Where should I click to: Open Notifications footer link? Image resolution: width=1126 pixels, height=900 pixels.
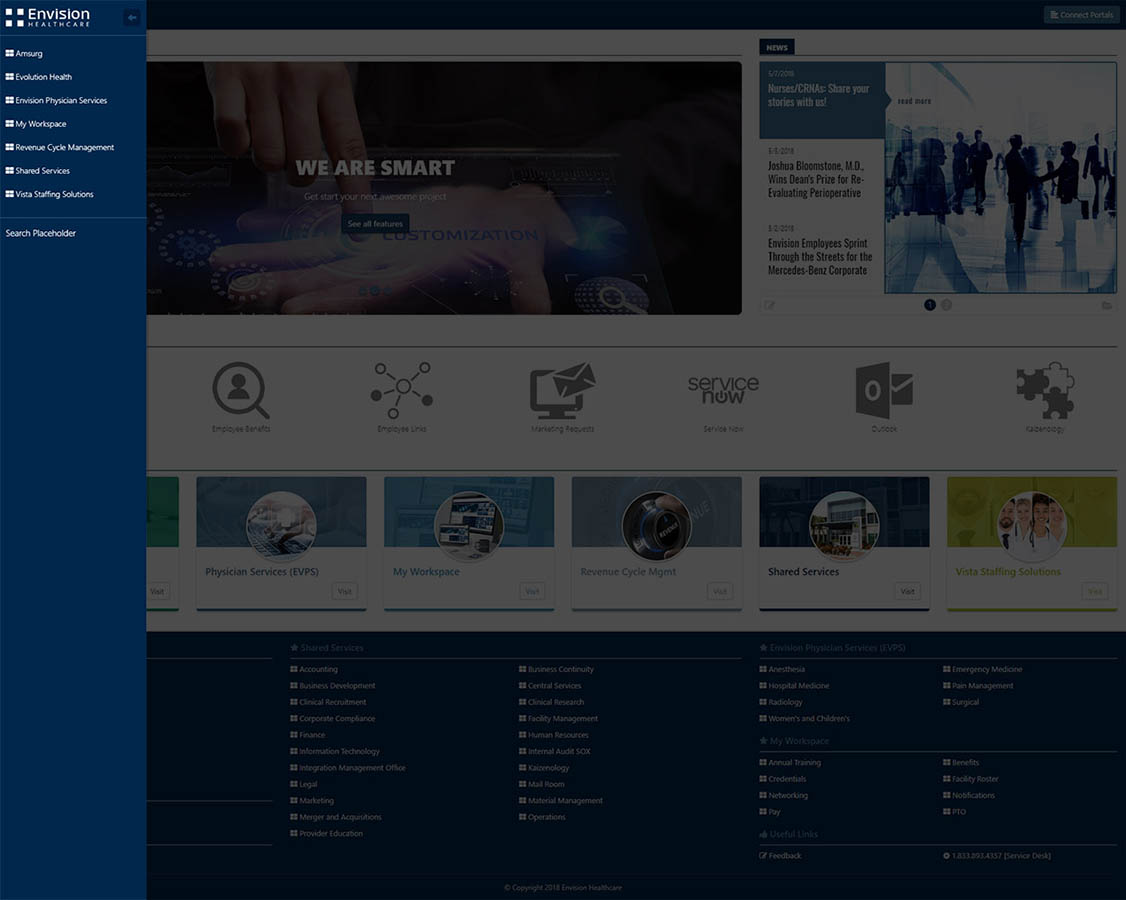point(969,796)
